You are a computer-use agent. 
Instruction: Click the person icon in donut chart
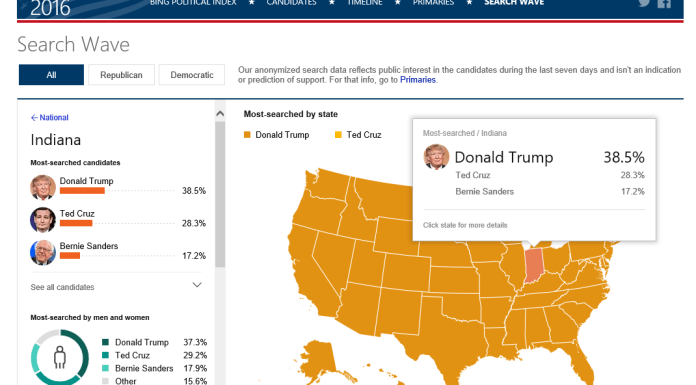[59, 357]
